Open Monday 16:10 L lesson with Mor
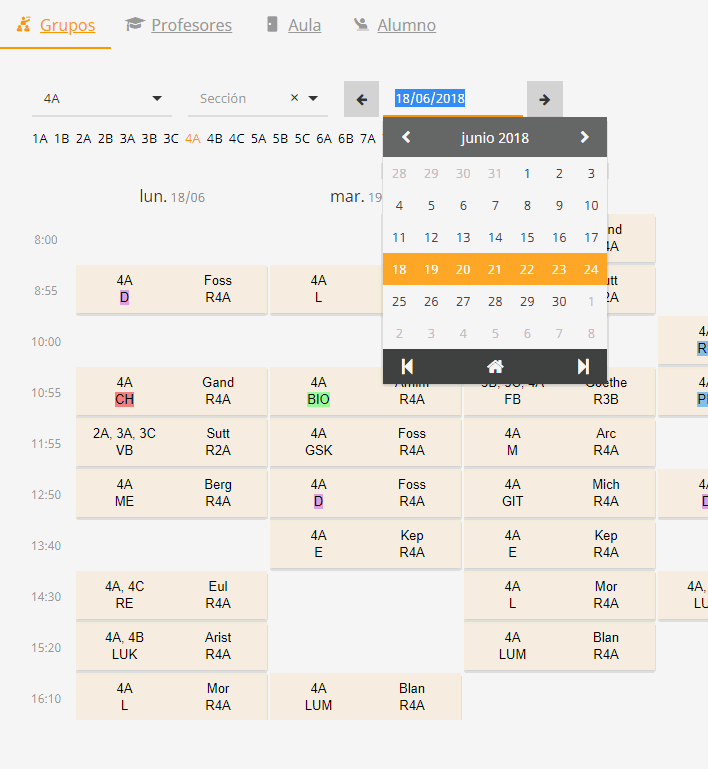The width and height of the screenshot is (708, 769). coord(171,697)
